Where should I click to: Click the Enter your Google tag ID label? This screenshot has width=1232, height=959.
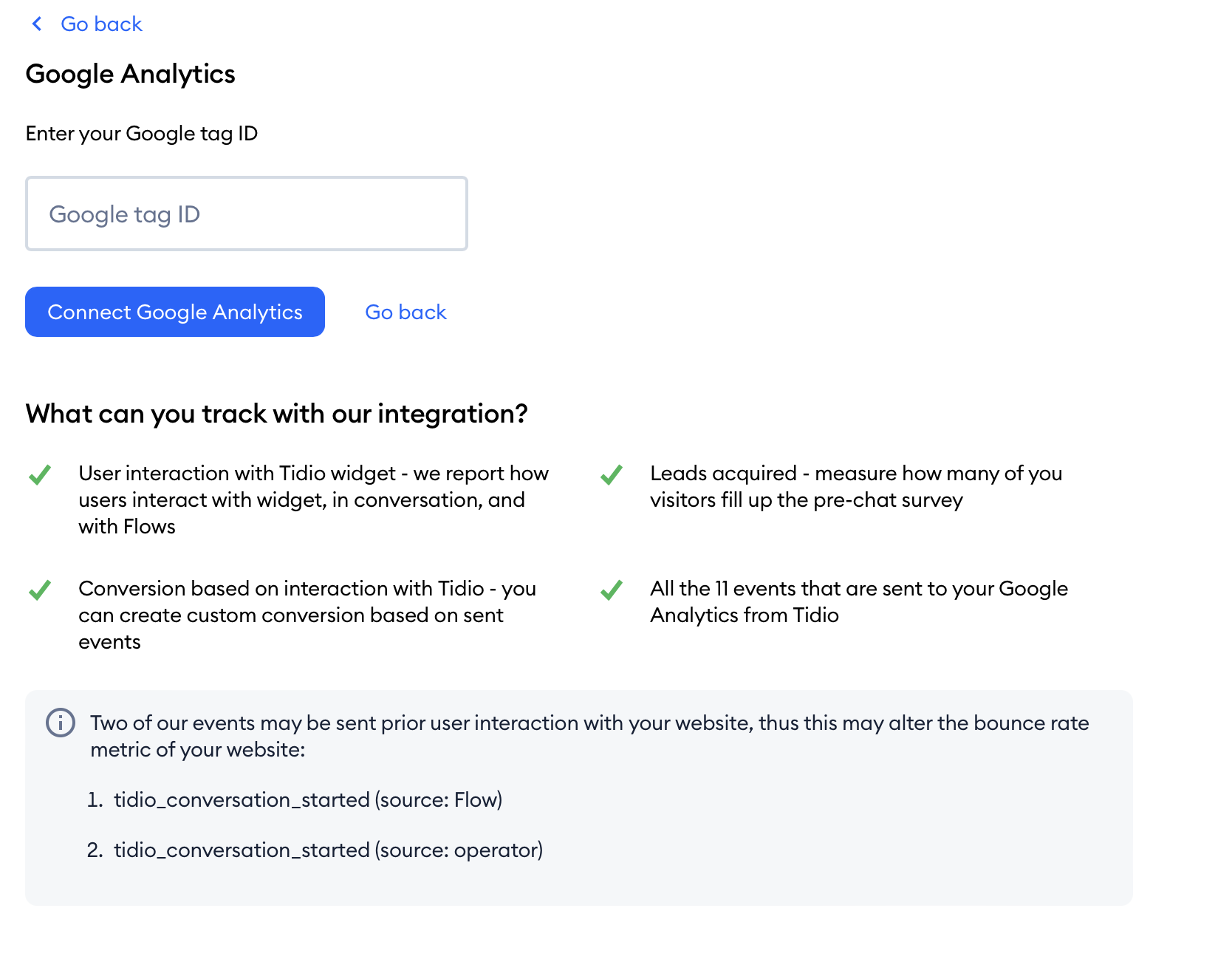[142, 134]
